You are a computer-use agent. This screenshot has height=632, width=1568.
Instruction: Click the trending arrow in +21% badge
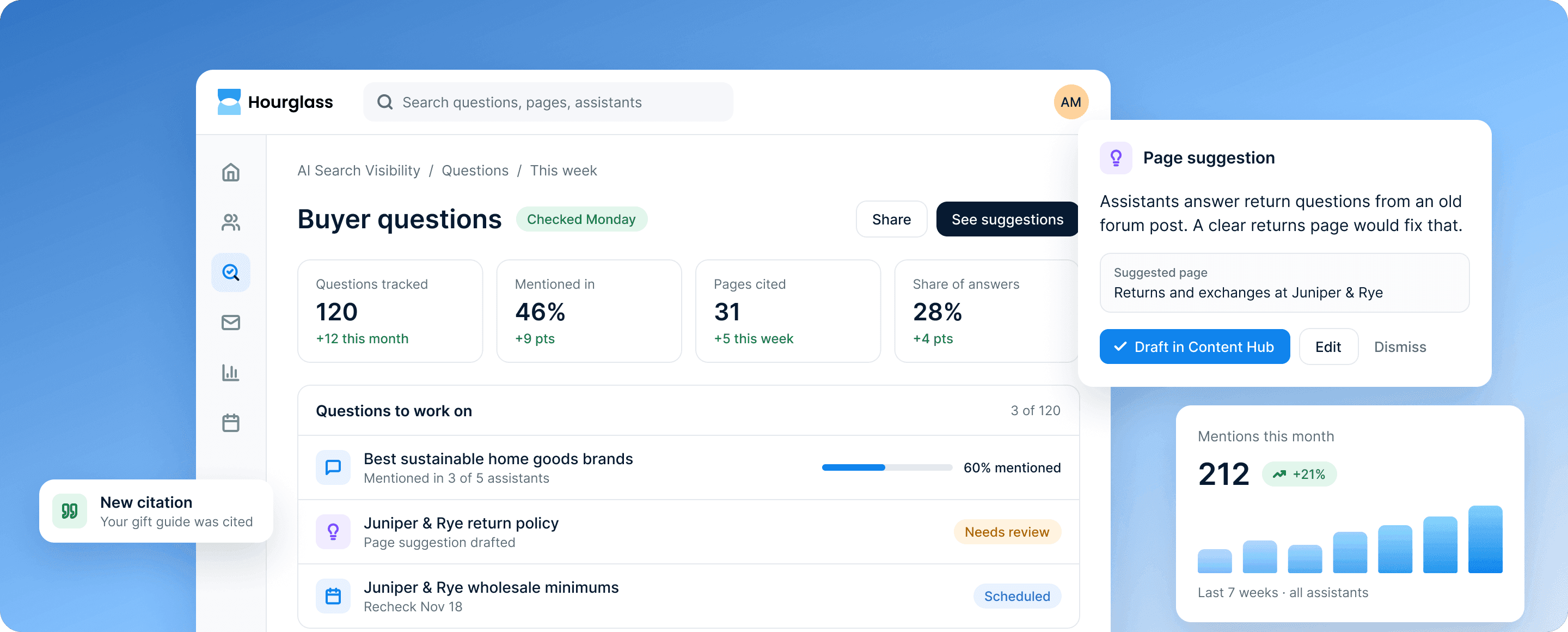[1279, 473]
